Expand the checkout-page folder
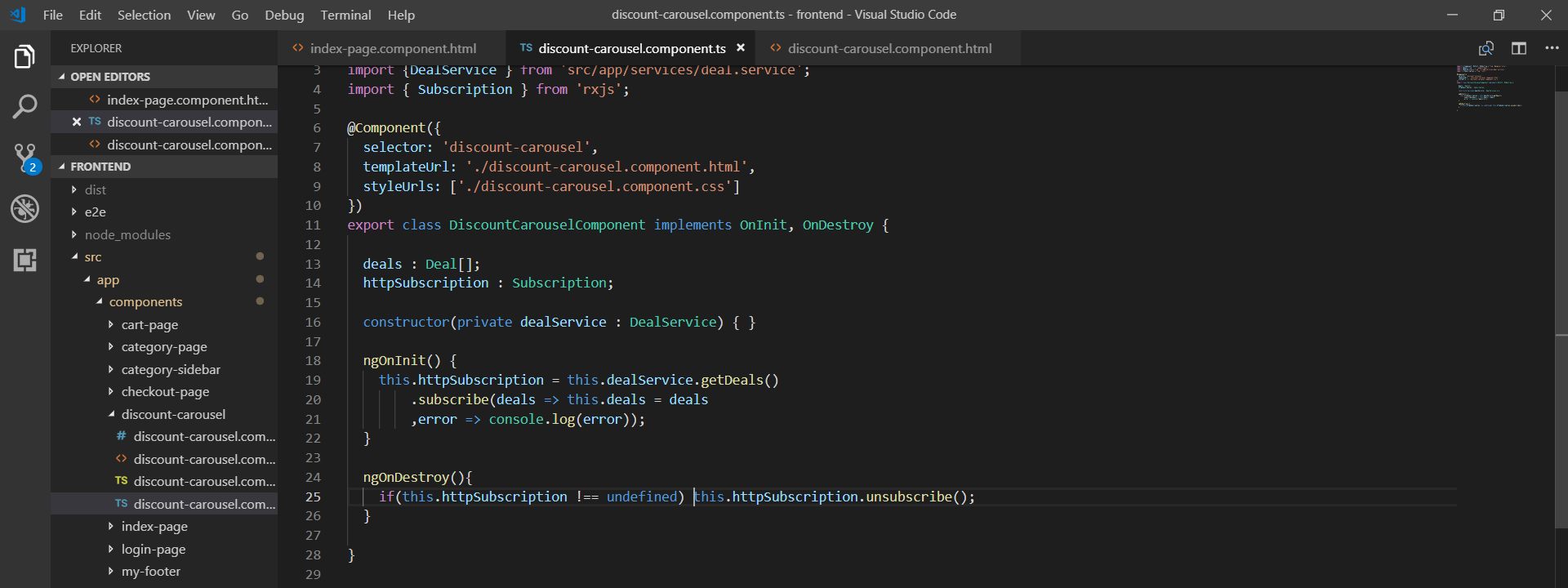This screenshot has height=588, width=1568. point(164,391)
